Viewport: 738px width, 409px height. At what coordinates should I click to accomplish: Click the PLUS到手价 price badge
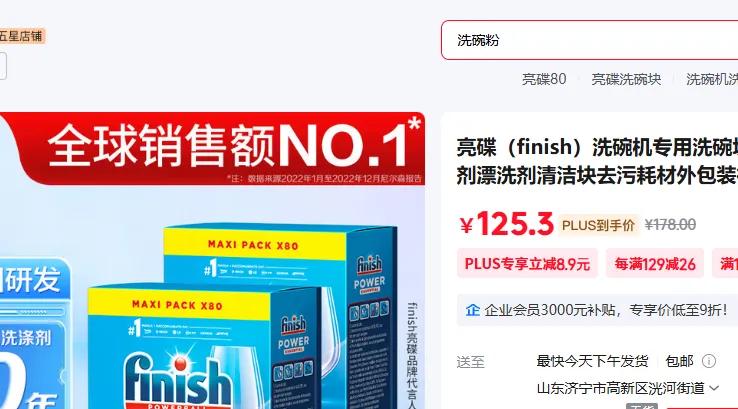point(598,225)
